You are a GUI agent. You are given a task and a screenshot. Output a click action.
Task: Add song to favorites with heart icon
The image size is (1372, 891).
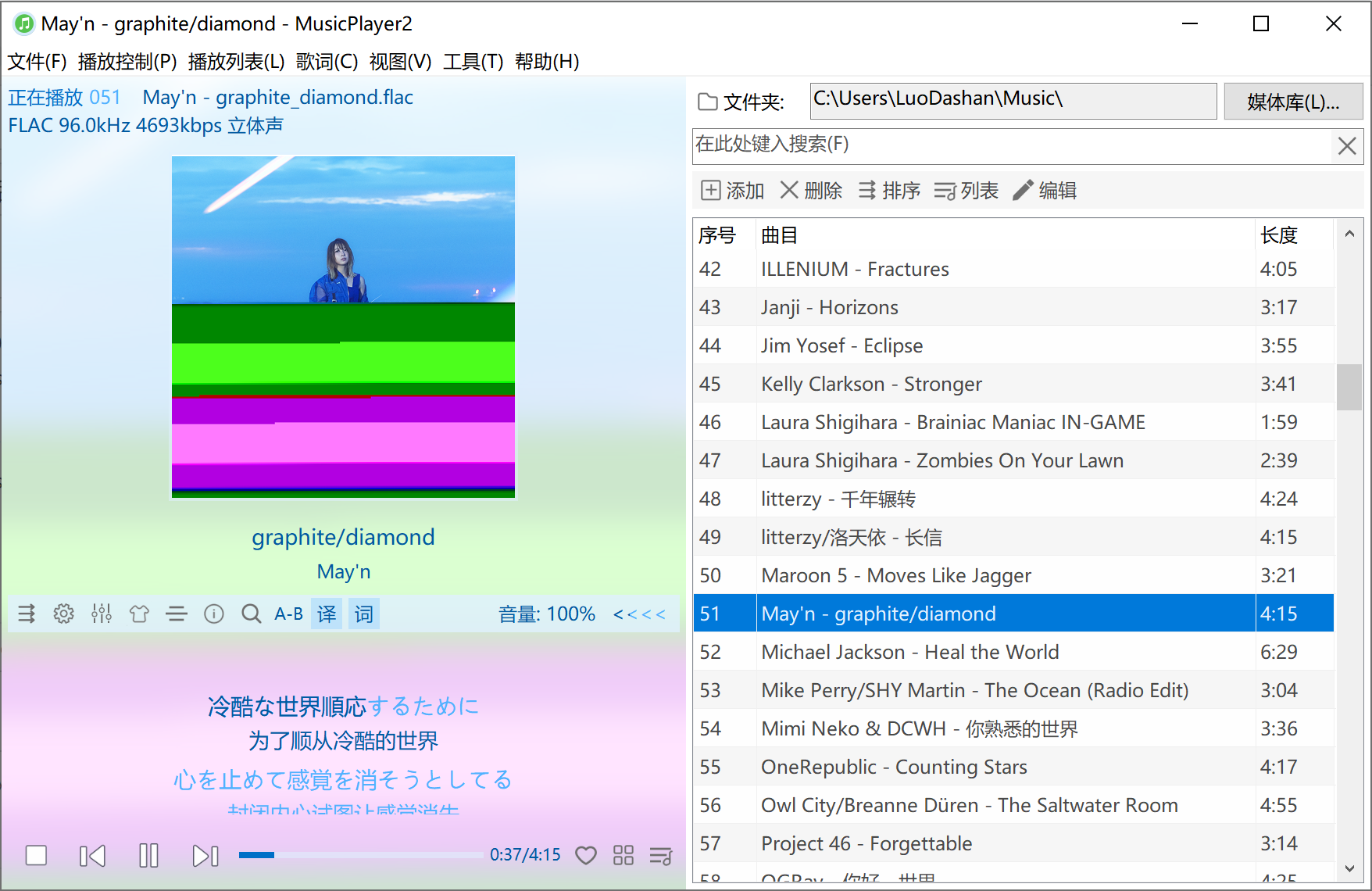click(586, 855)
